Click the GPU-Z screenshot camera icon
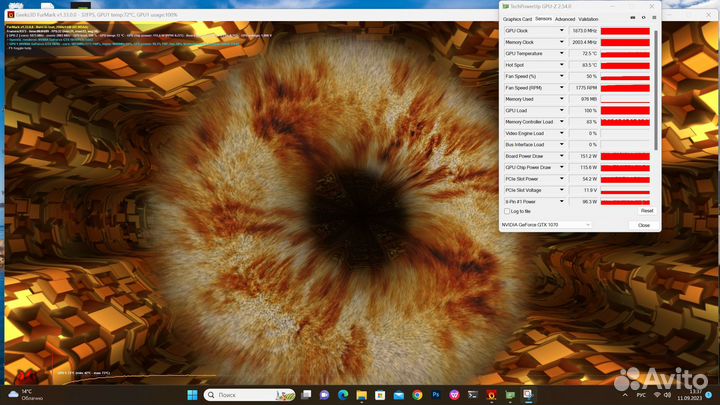 coord(632,18)
